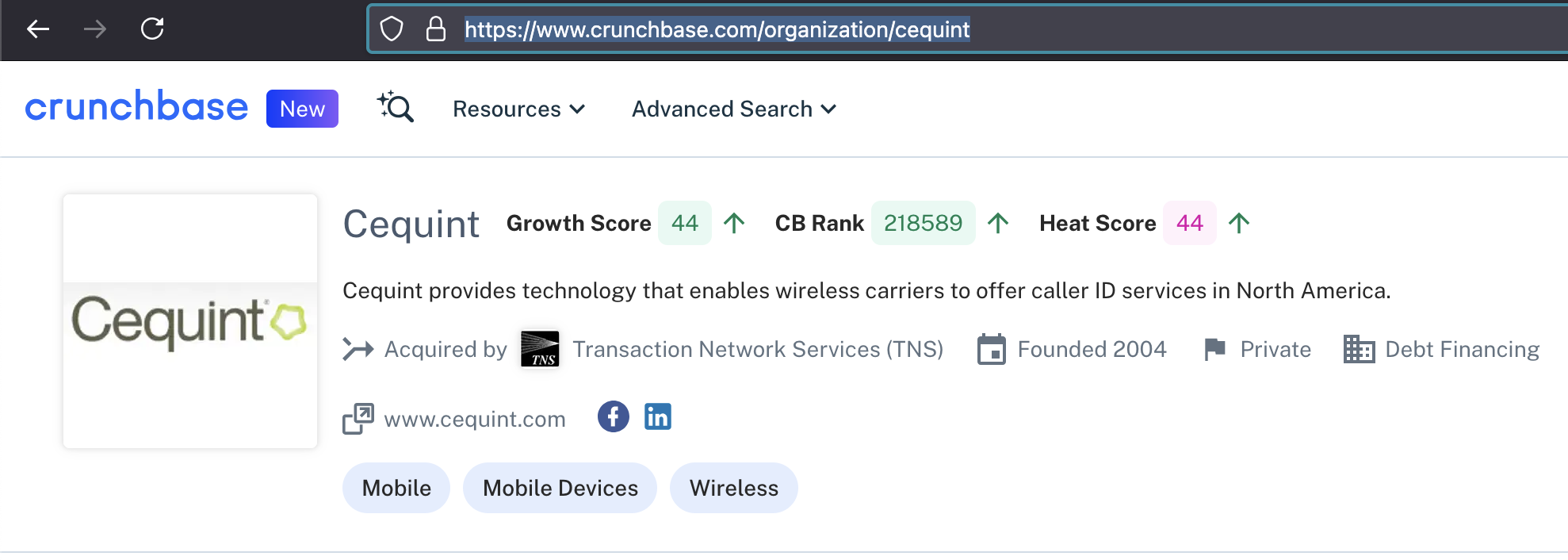
Task: Click the browser URL address bar
Action: tap(967, 29)
